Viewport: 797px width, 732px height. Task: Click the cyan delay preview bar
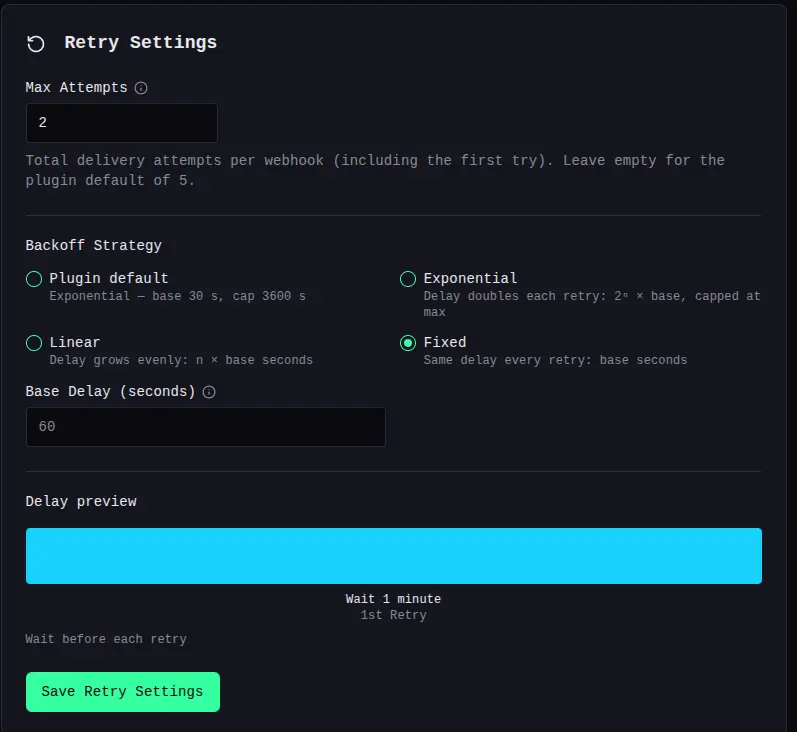(x=394, y=556)
